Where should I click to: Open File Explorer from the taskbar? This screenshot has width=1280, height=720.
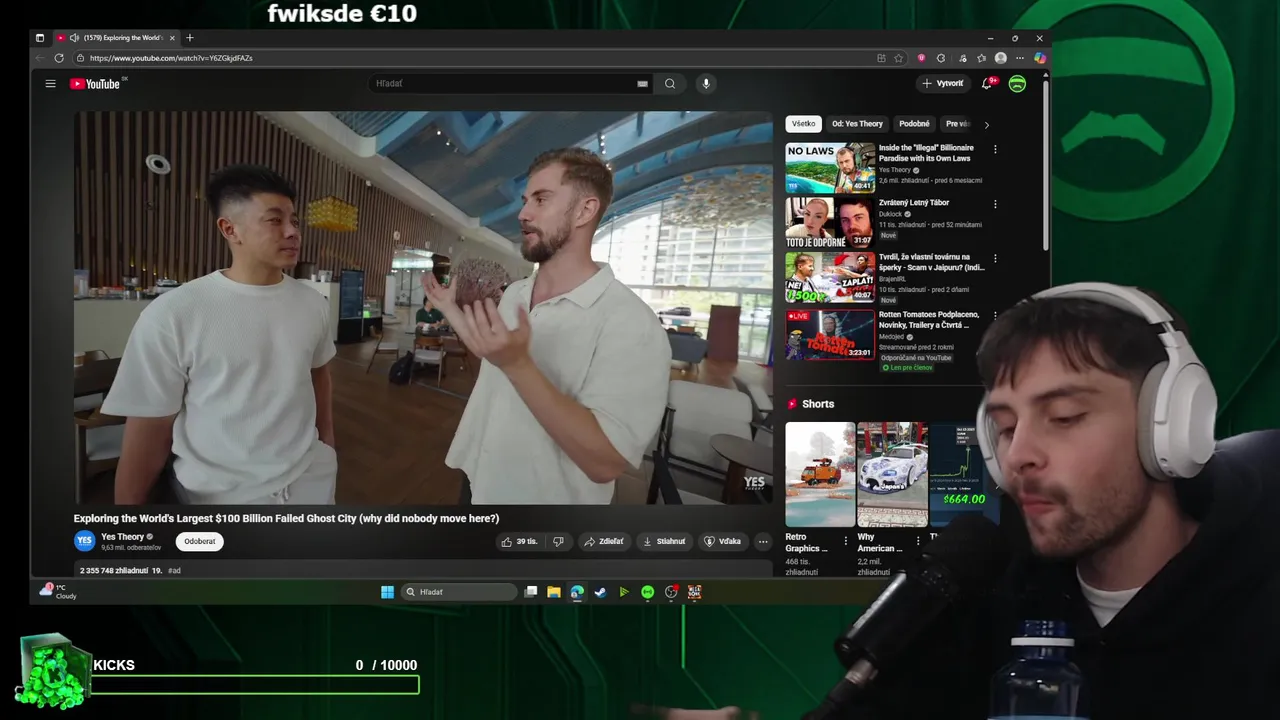click(553, 592)
